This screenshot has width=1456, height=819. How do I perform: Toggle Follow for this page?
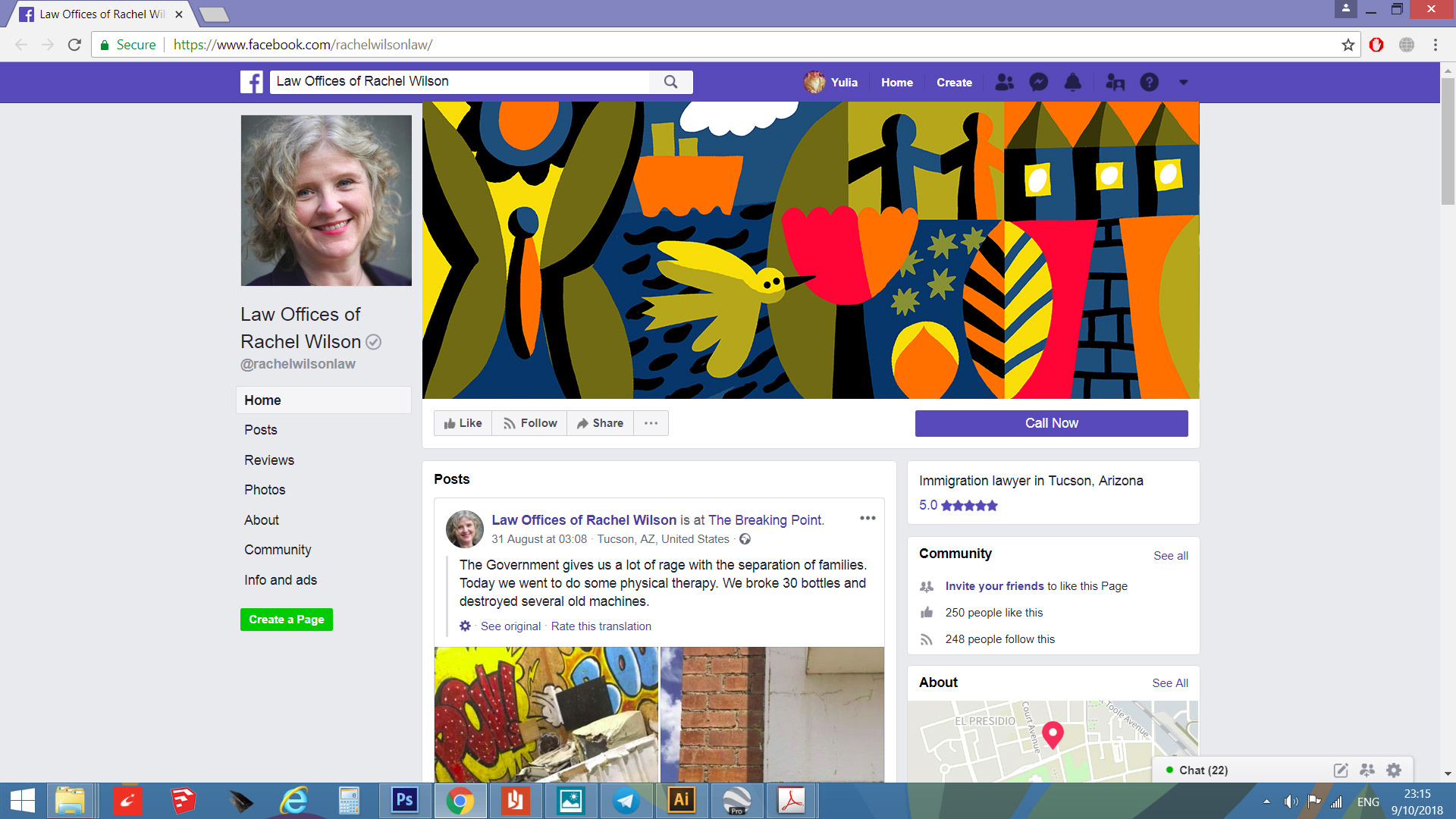tap(530, 423)
